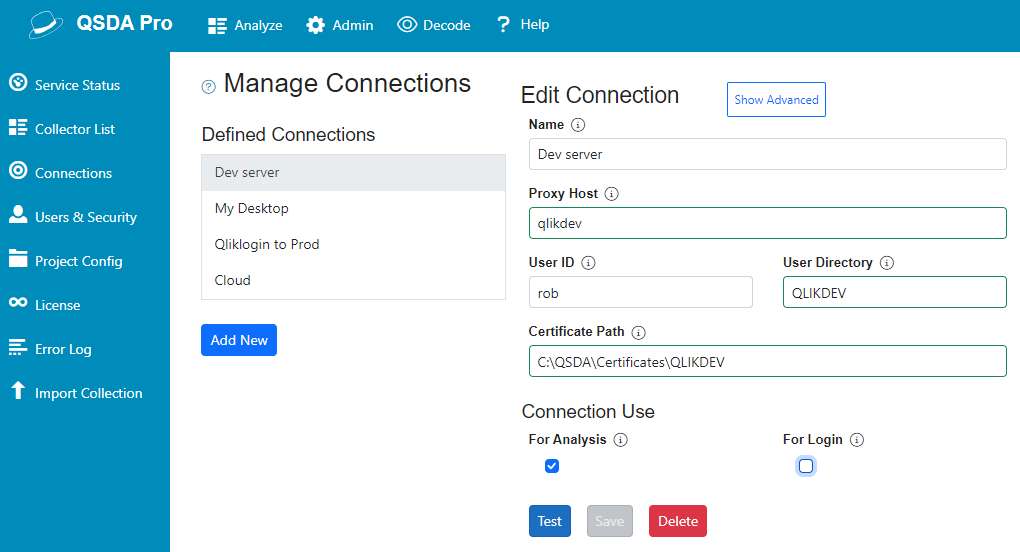Delete the connection with the Delete button

pyautogui.click(x=678, y=521)
